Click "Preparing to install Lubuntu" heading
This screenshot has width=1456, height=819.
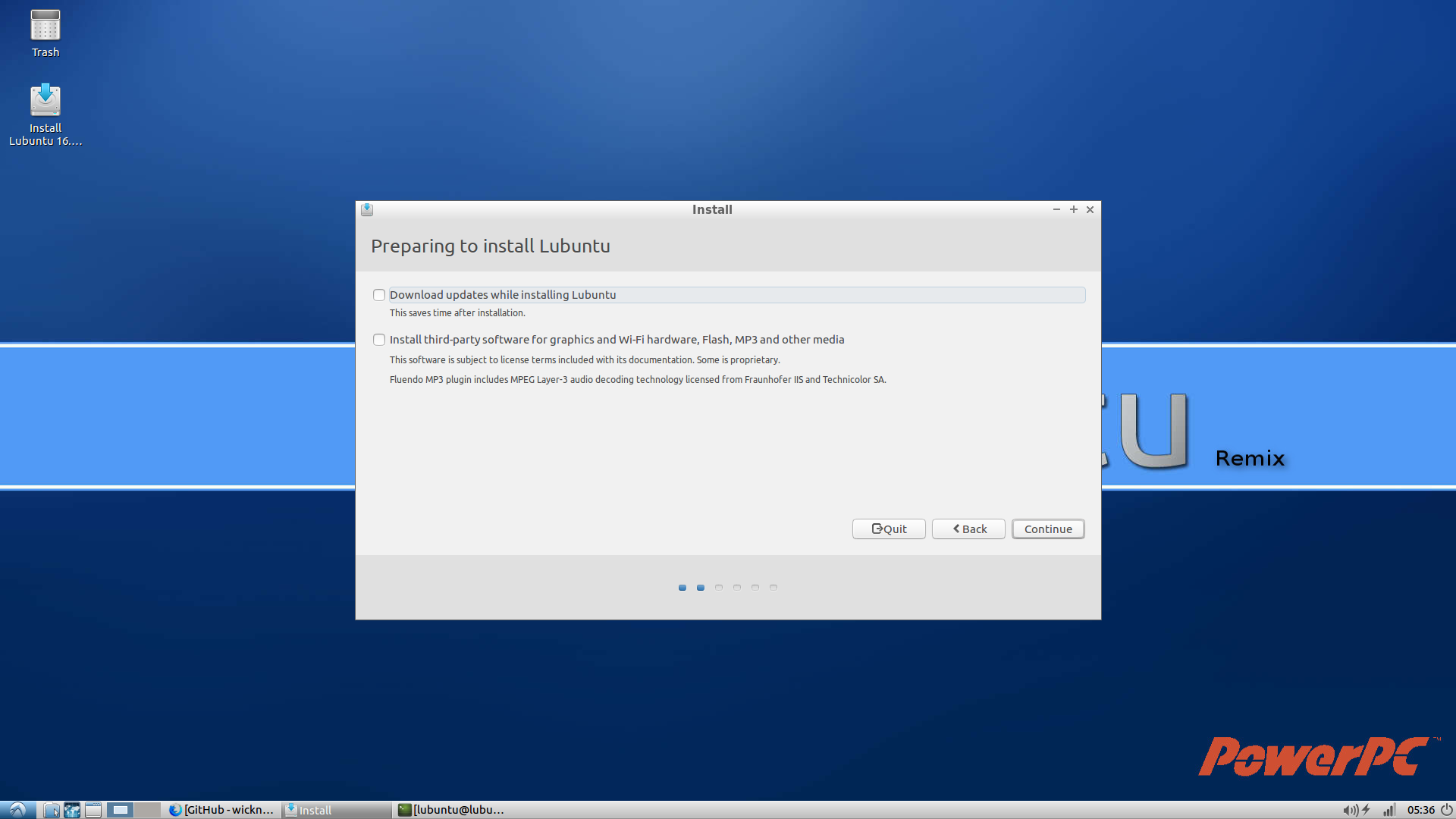pos(491,246)
